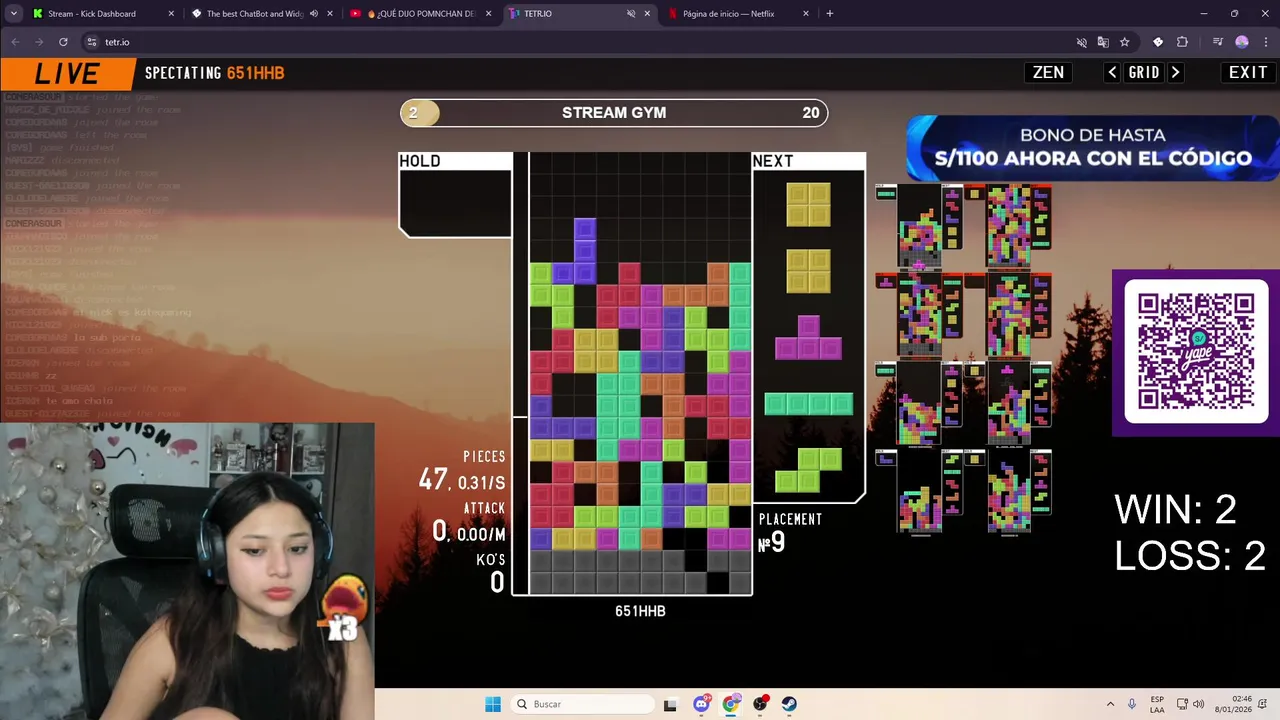This screenshot has height=720, width=1280.
Task: Click the 651HHB player name below the board
Action: [x=640, y=611]
